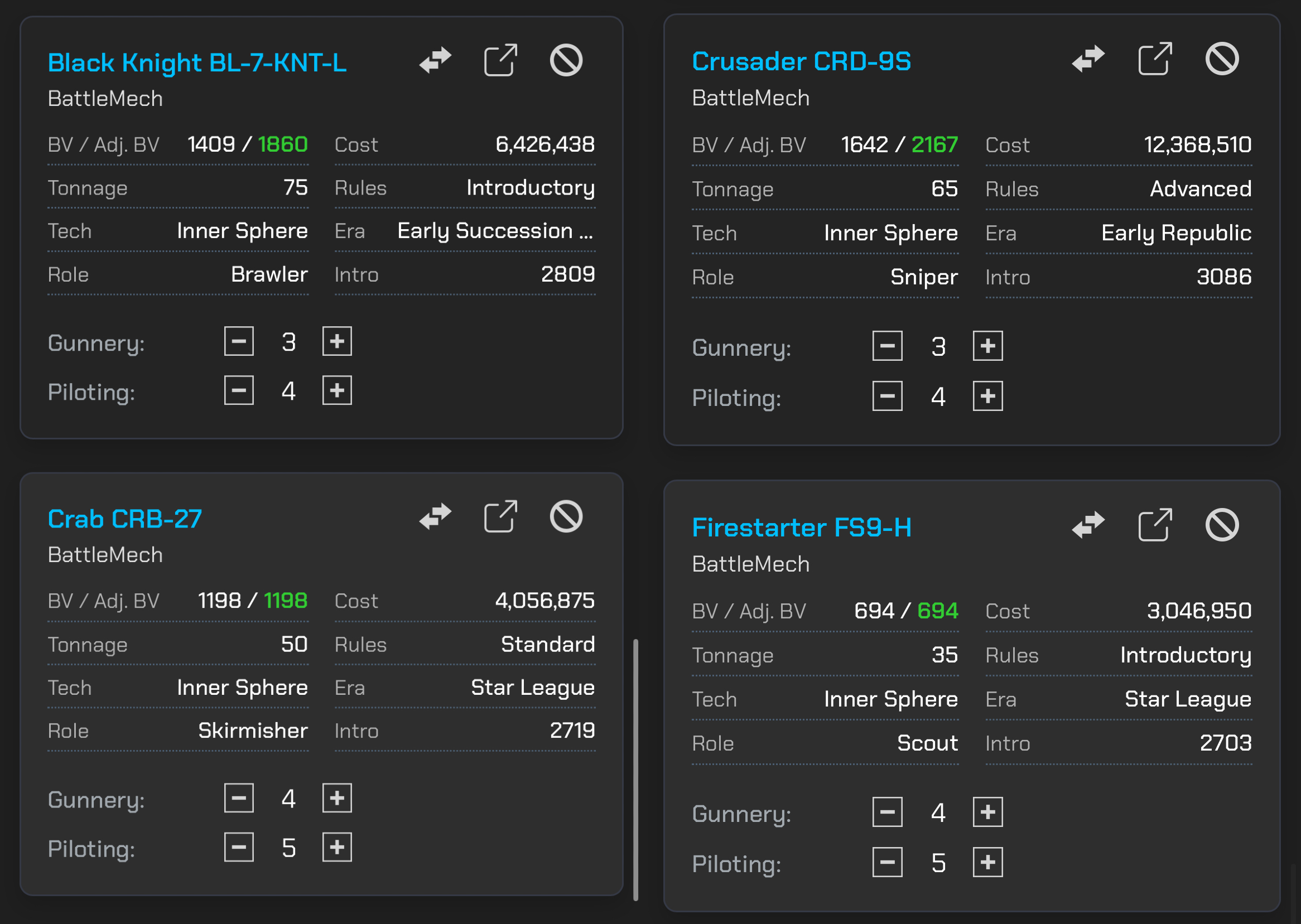Screen dimensions: 1301x924
Task: Click Crusader role value Sniper
Action: click(924, 277)
